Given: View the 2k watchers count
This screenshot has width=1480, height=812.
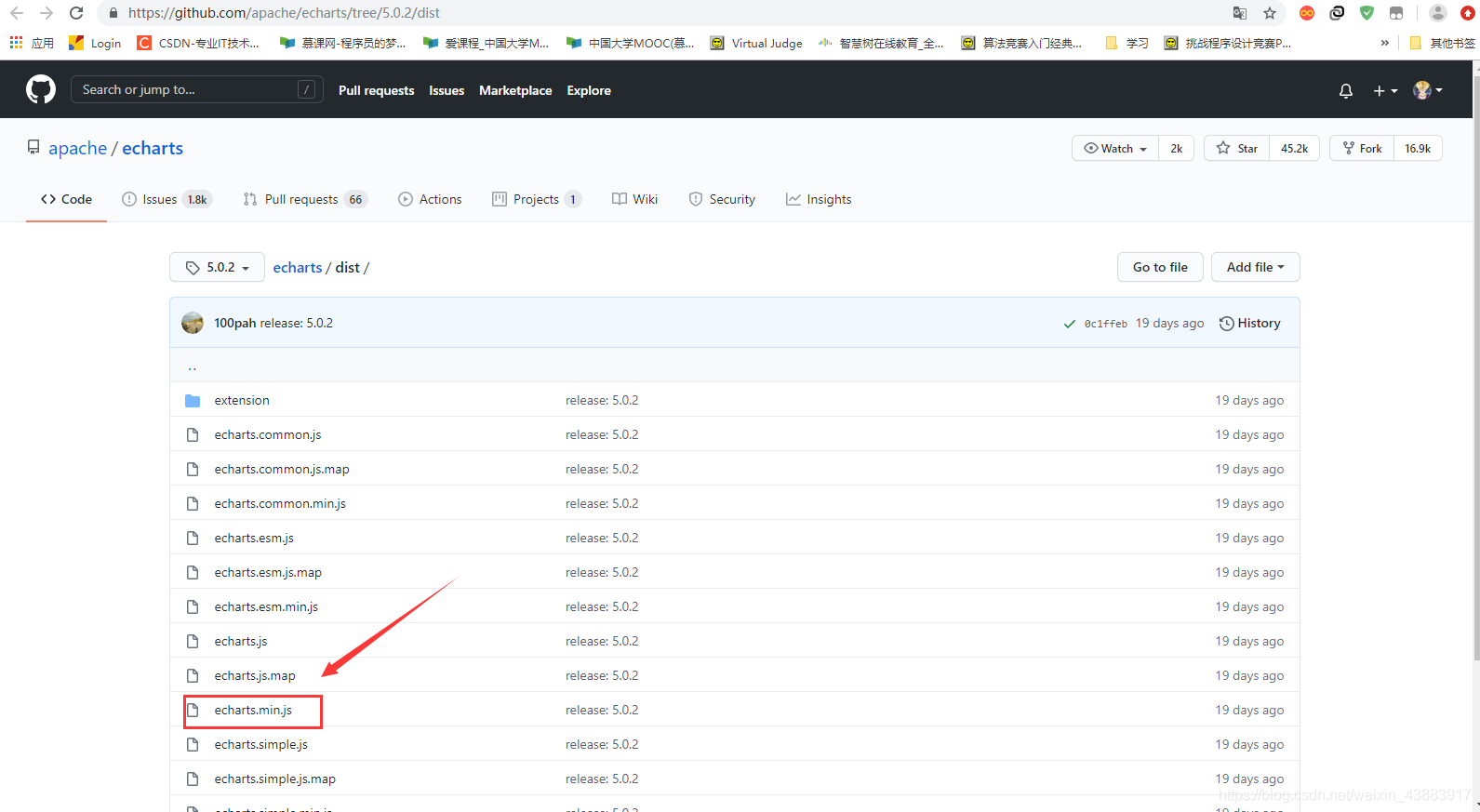Looking at the screenshot, I should pos(1177,148).
